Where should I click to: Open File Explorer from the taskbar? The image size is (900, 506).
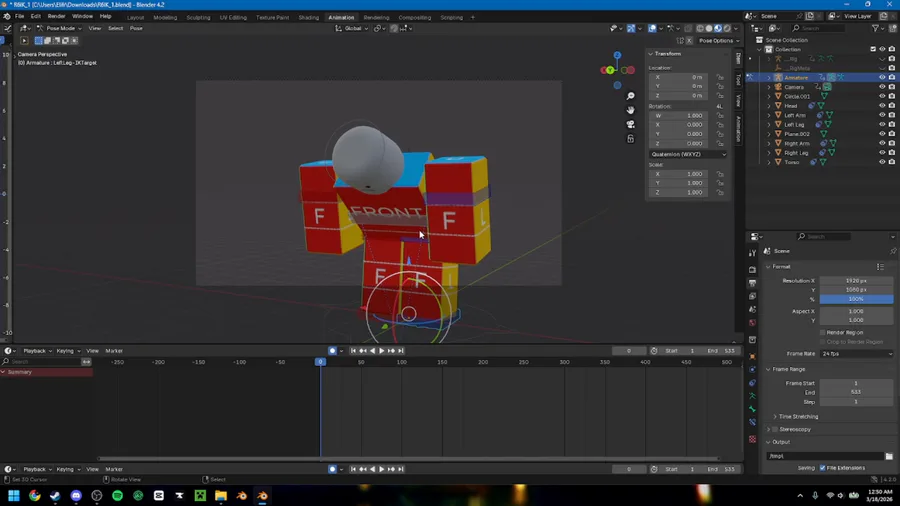[x=221, y=496]
